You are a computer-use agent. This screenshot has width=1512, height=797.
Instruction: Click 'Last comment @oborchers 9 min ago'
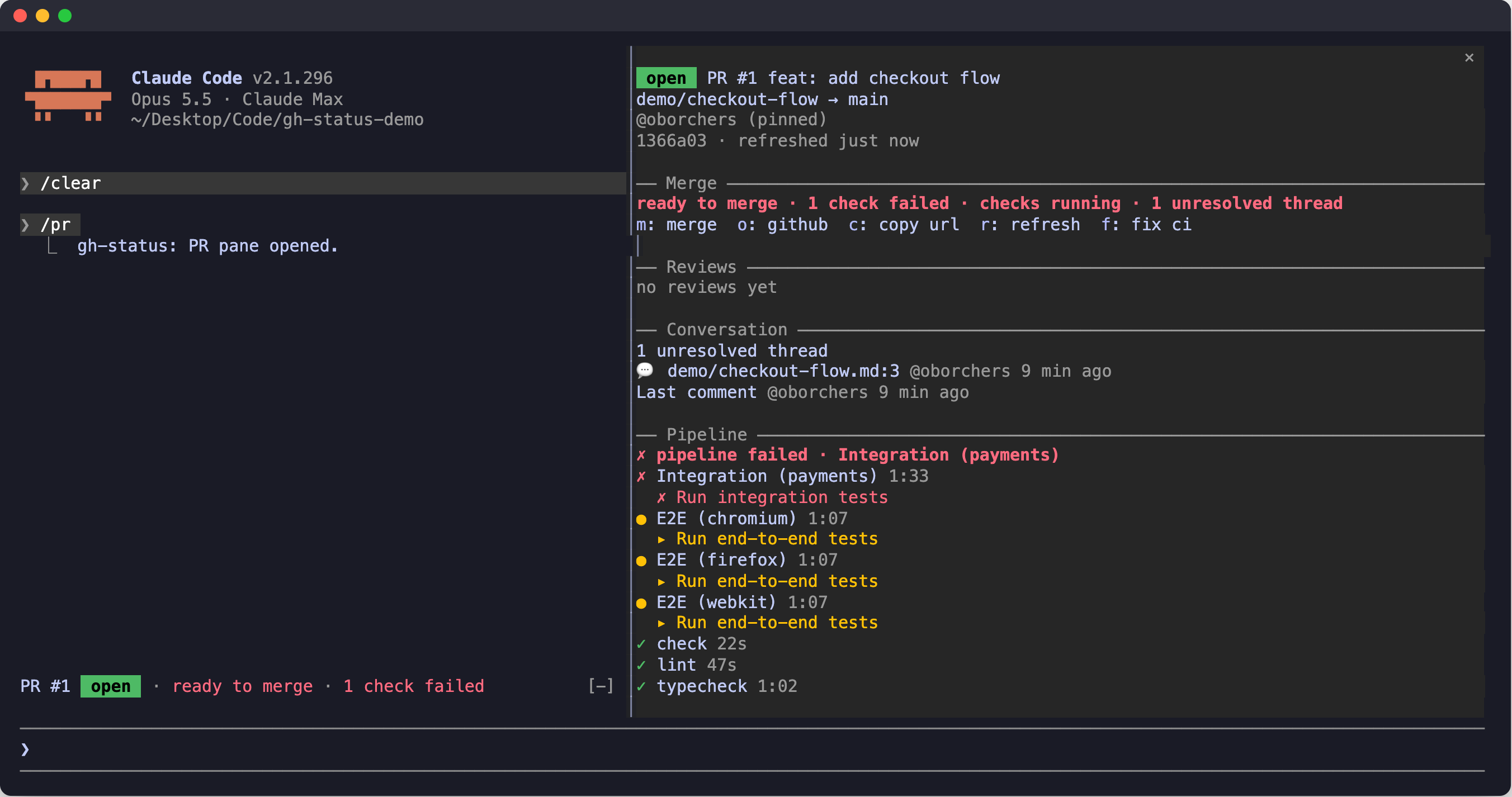[x=802, y=392]
